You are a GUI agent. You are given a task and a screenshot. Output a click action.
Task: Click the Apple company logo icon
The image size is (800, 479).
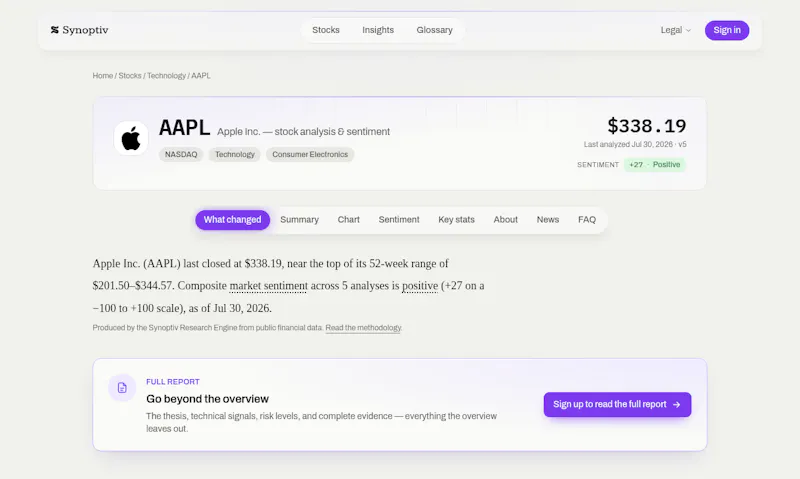tap(131, 138)
